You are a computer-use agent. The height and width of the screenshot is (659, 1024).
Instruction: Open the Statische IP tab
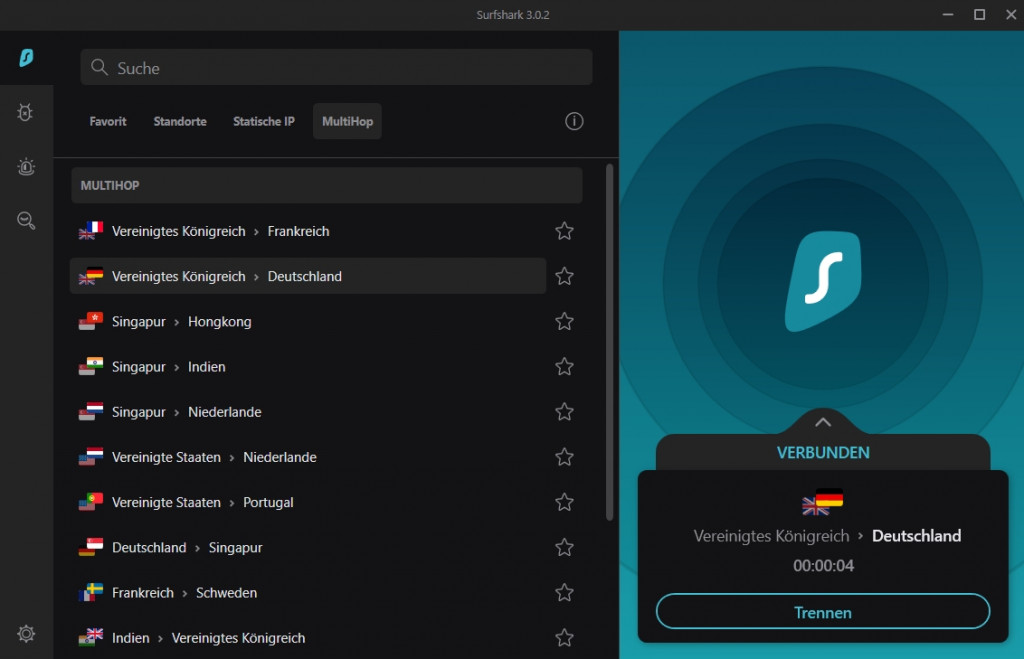(x=264, y=121)
